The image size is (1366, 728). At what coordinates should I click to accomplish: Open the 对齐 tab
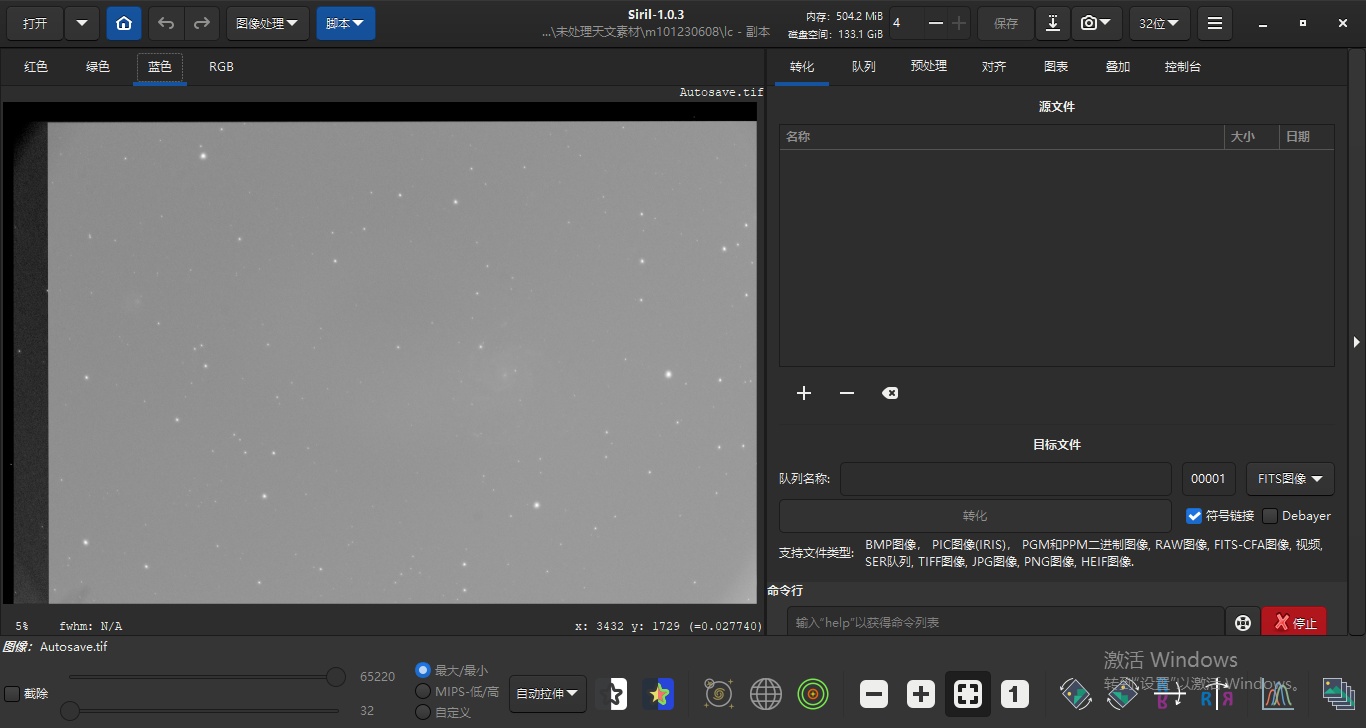click(994, 67)
